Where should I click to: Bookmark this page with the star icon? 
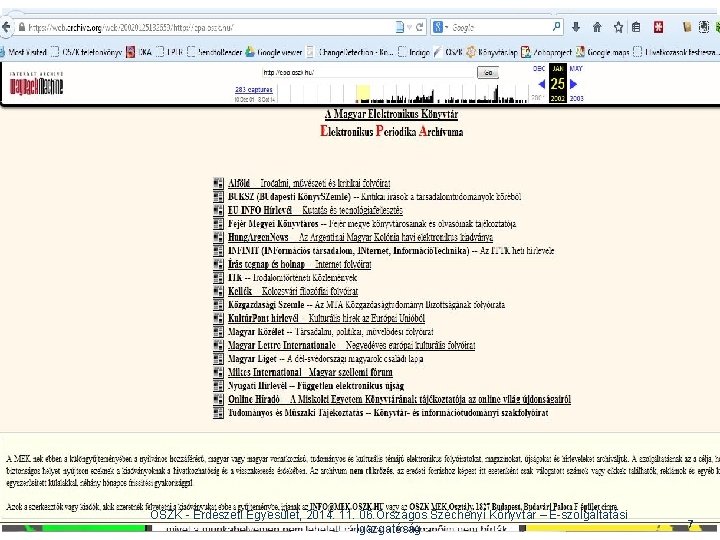click(x=618, y=27)
